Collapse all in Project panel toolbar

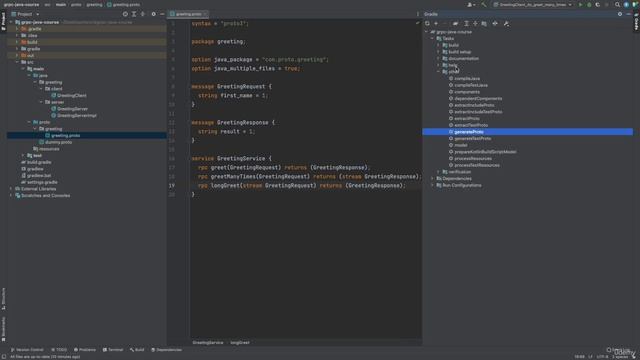click(143, 14)
